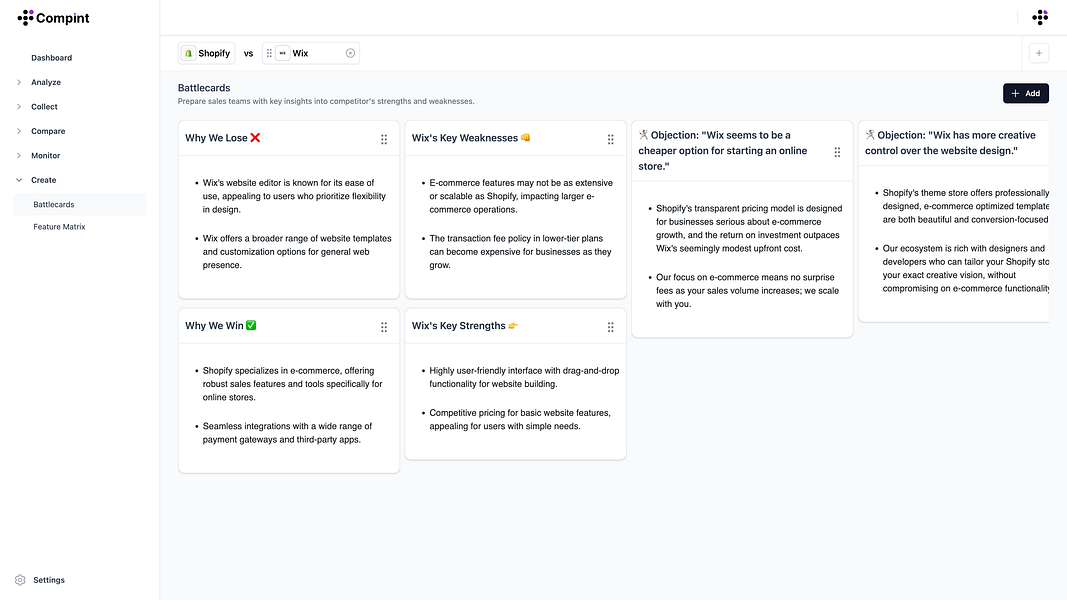Image resolution: width=1067 pixels, height=600 pixels.
Task: Click bullet about e-commerce features not extensive
Action: point(521,196)
